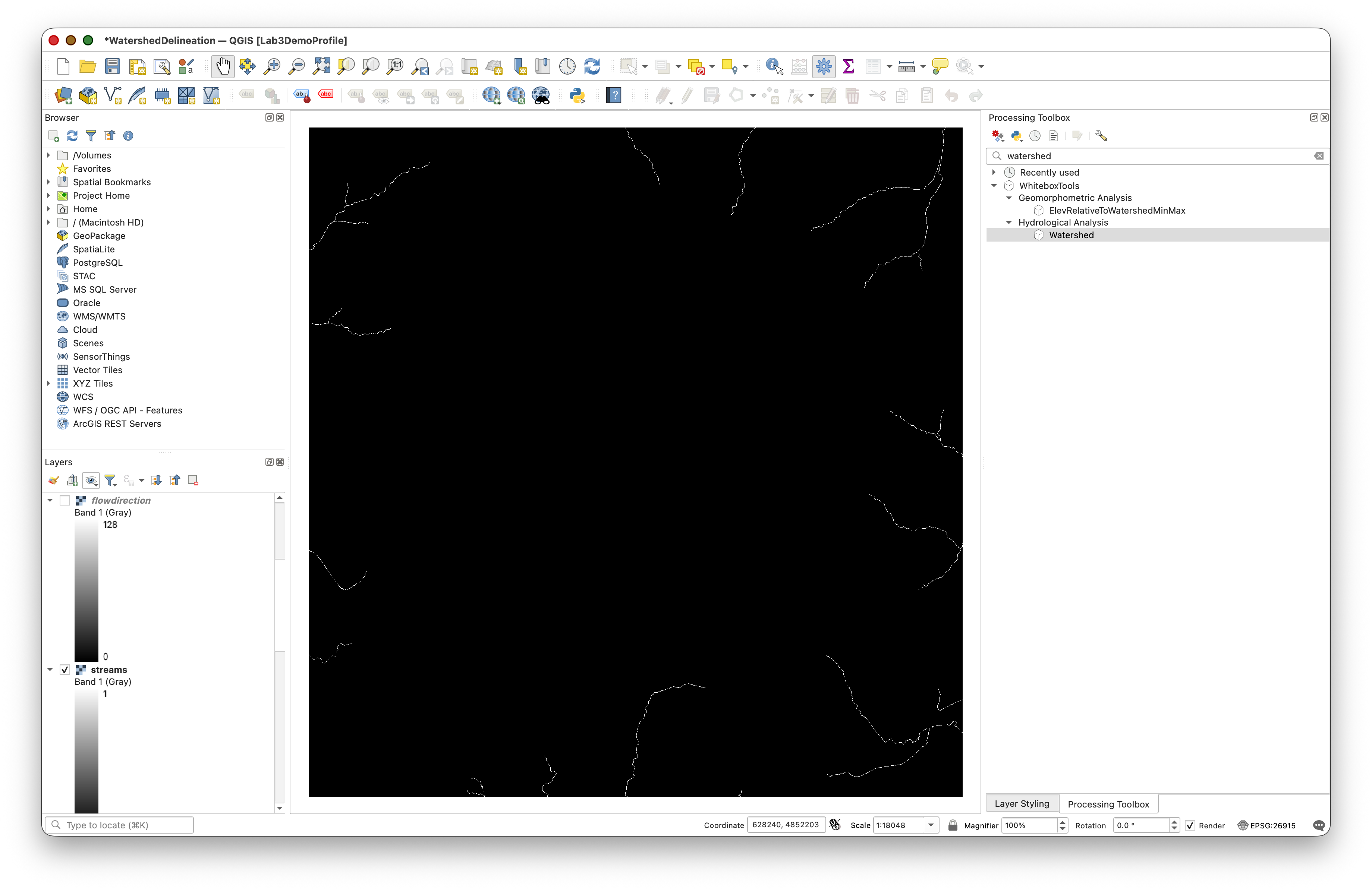Click the WMS/WMTS browser item
The height and width of the screenshot is (891, 1372).
pyautogui.click(x=99, y=317)
